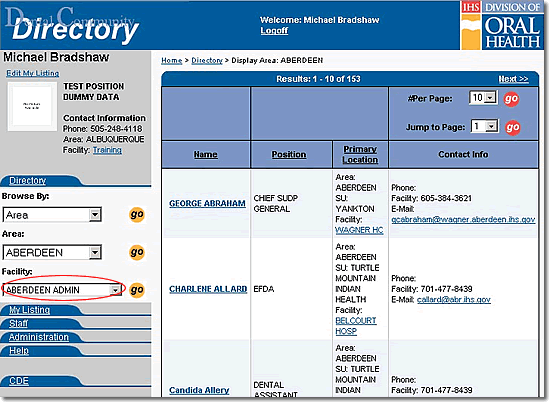
Task: Open the WAGNER HC facility link
Action: [359, 230]
